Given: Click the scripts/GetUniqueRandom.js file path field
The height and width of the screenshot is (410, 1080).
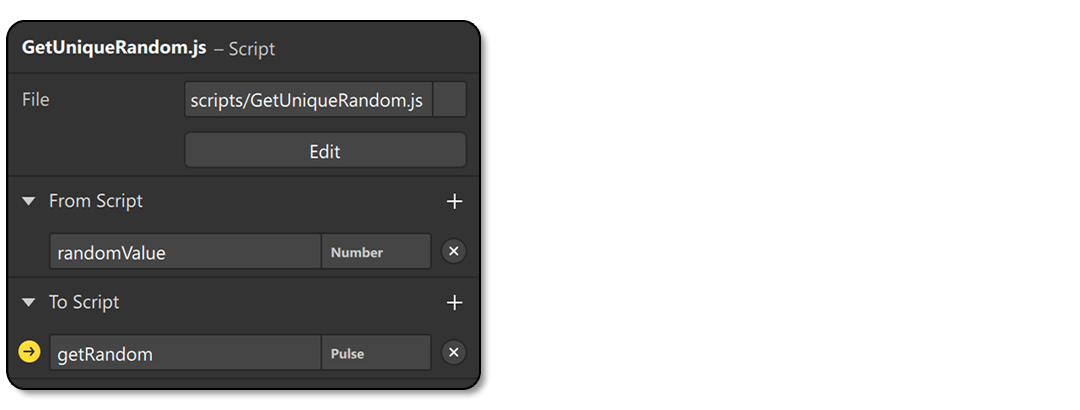Looking at the screenshot, I should (x=308, y=100).
